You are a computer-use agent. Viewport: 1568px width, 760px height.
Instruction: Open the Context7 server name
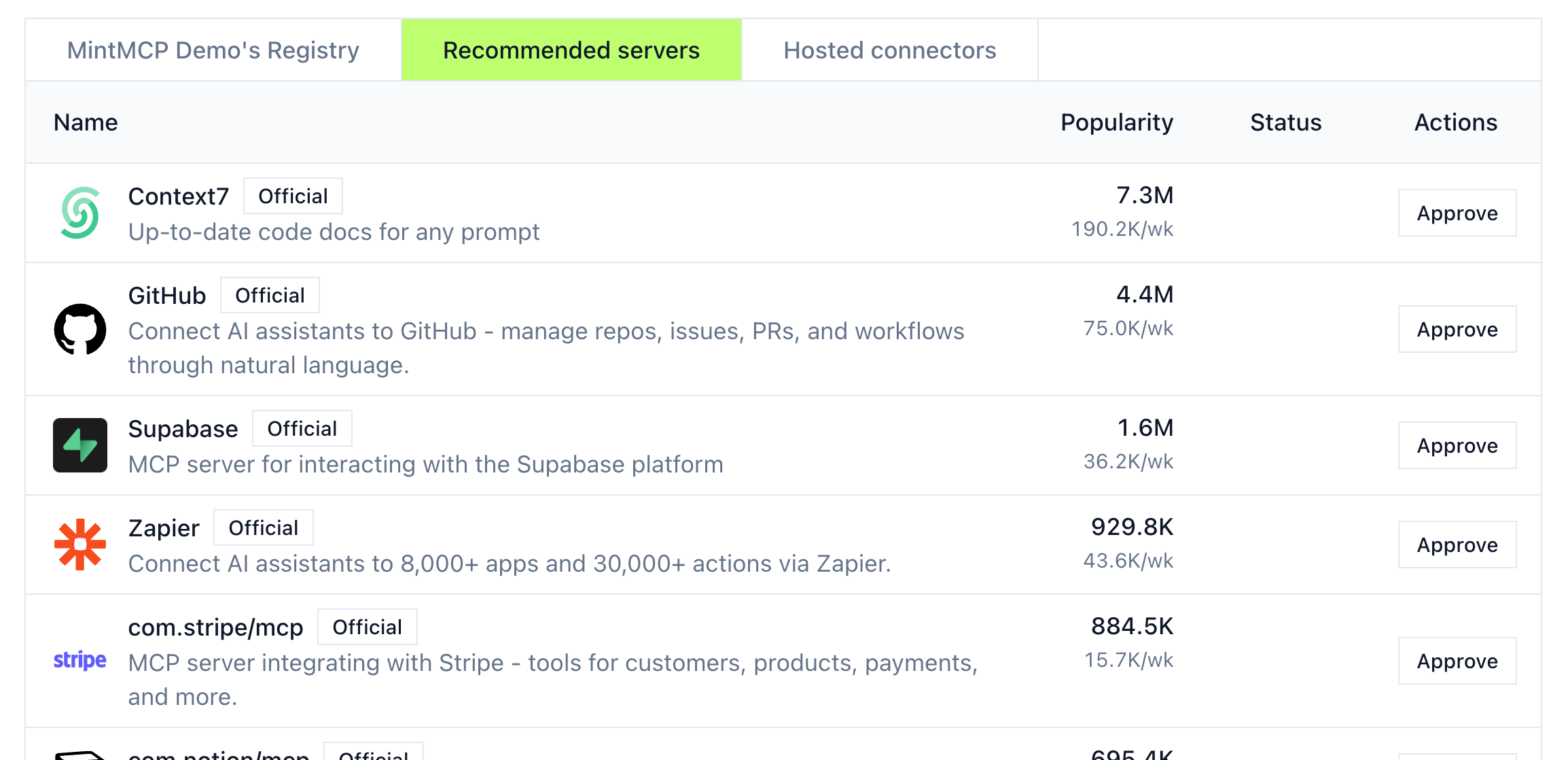click(x=179, y=196)
